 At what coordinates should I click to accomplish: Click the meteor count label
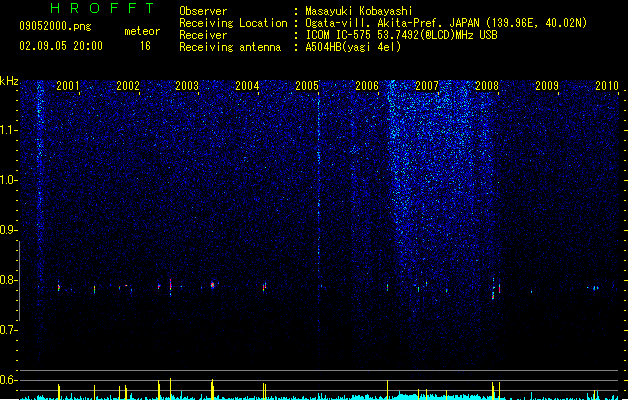point(142,31)
